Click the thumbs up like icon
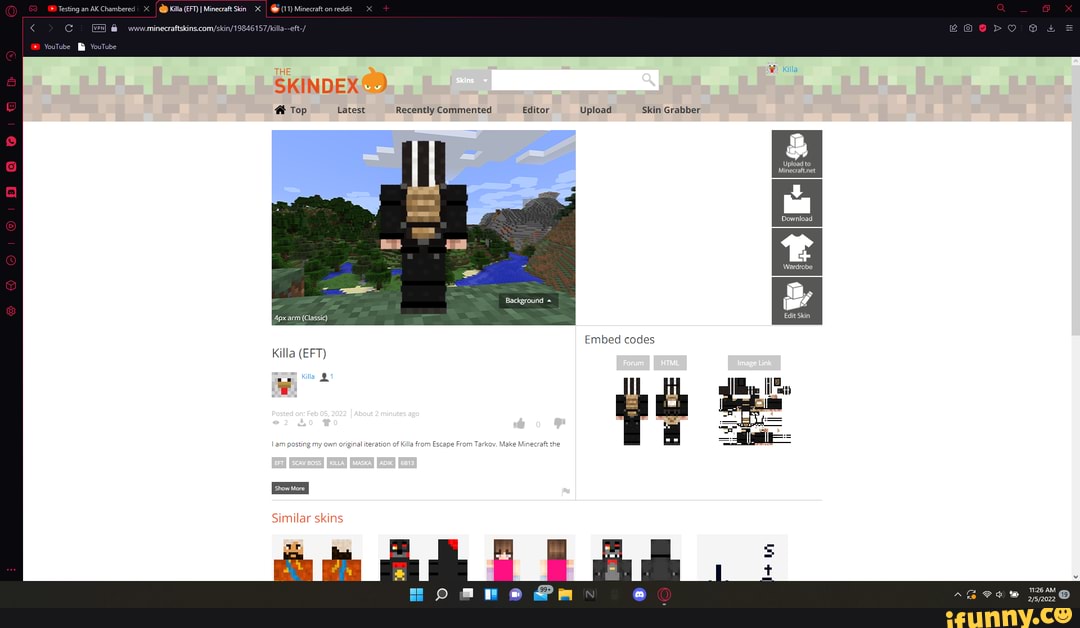1080x628 pixels. (519, 424)
